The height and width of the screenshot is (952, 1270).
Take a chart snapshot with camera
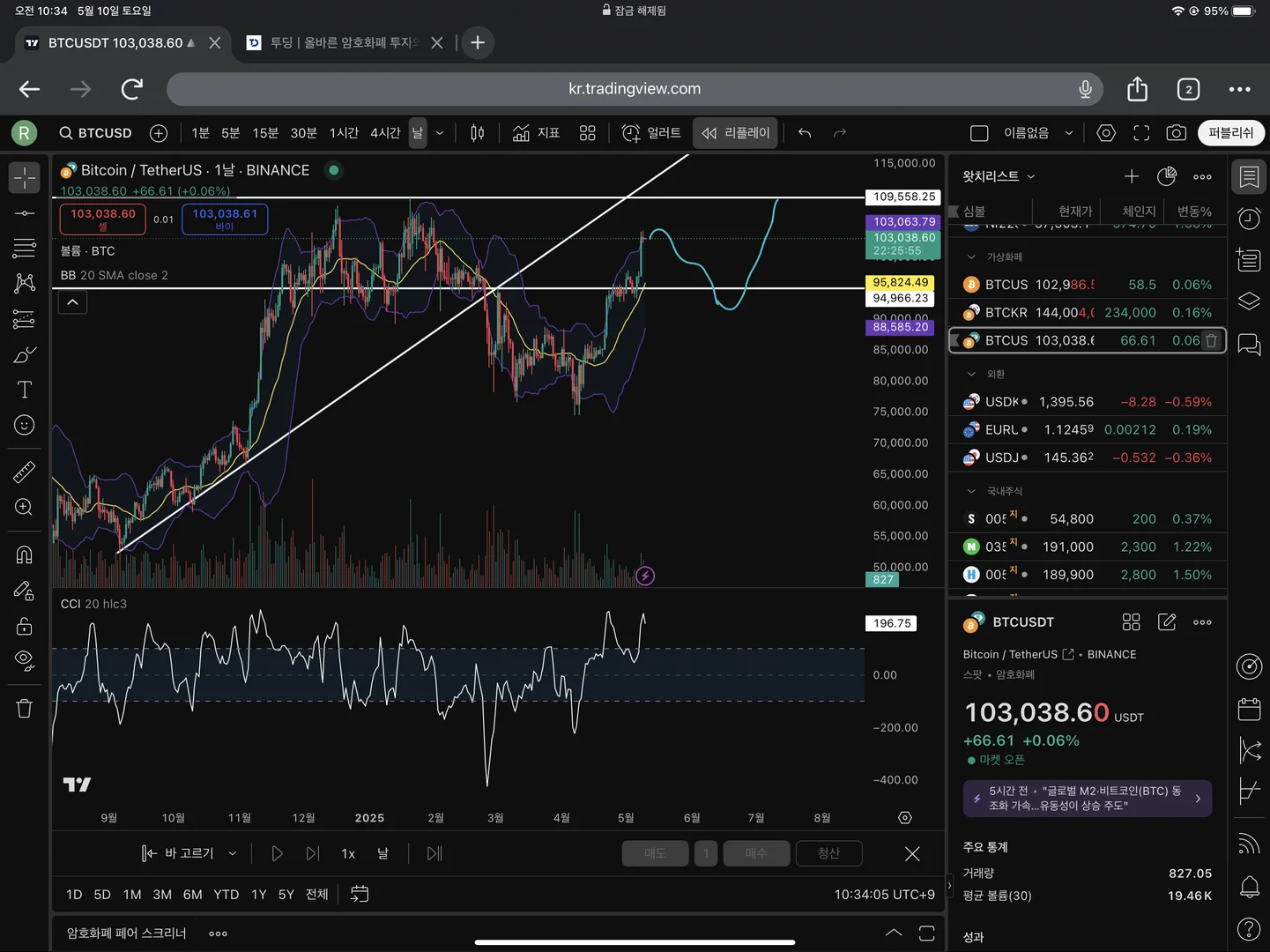(x=1177, y=133)
